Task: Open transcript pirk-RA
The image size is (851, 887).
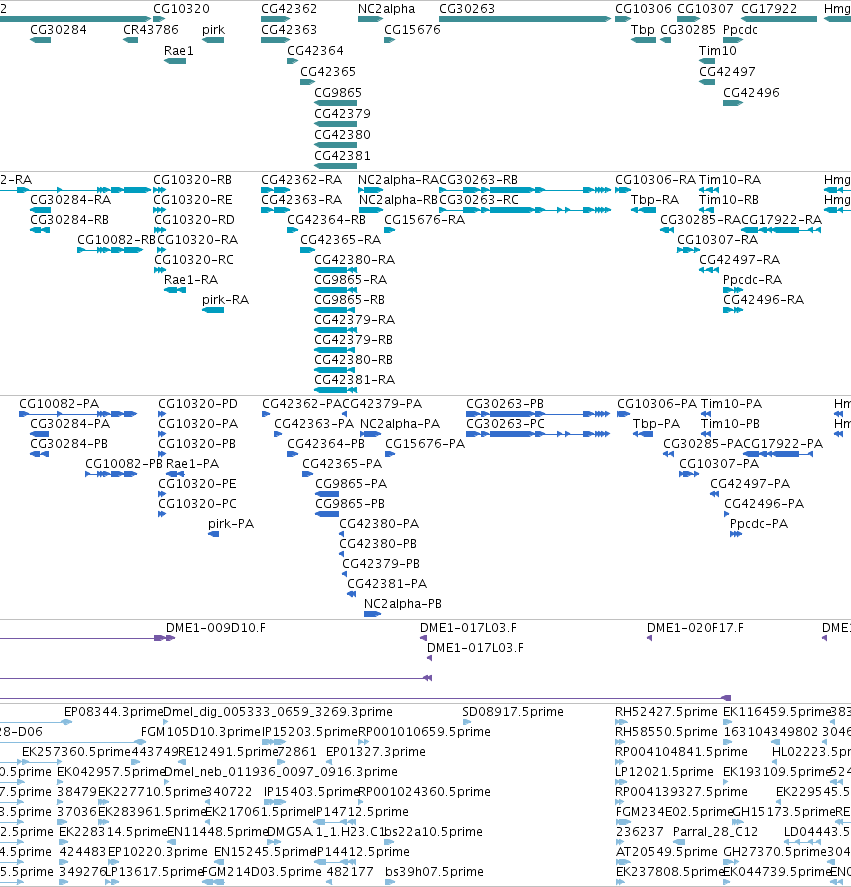Action: tap(225, 300)
